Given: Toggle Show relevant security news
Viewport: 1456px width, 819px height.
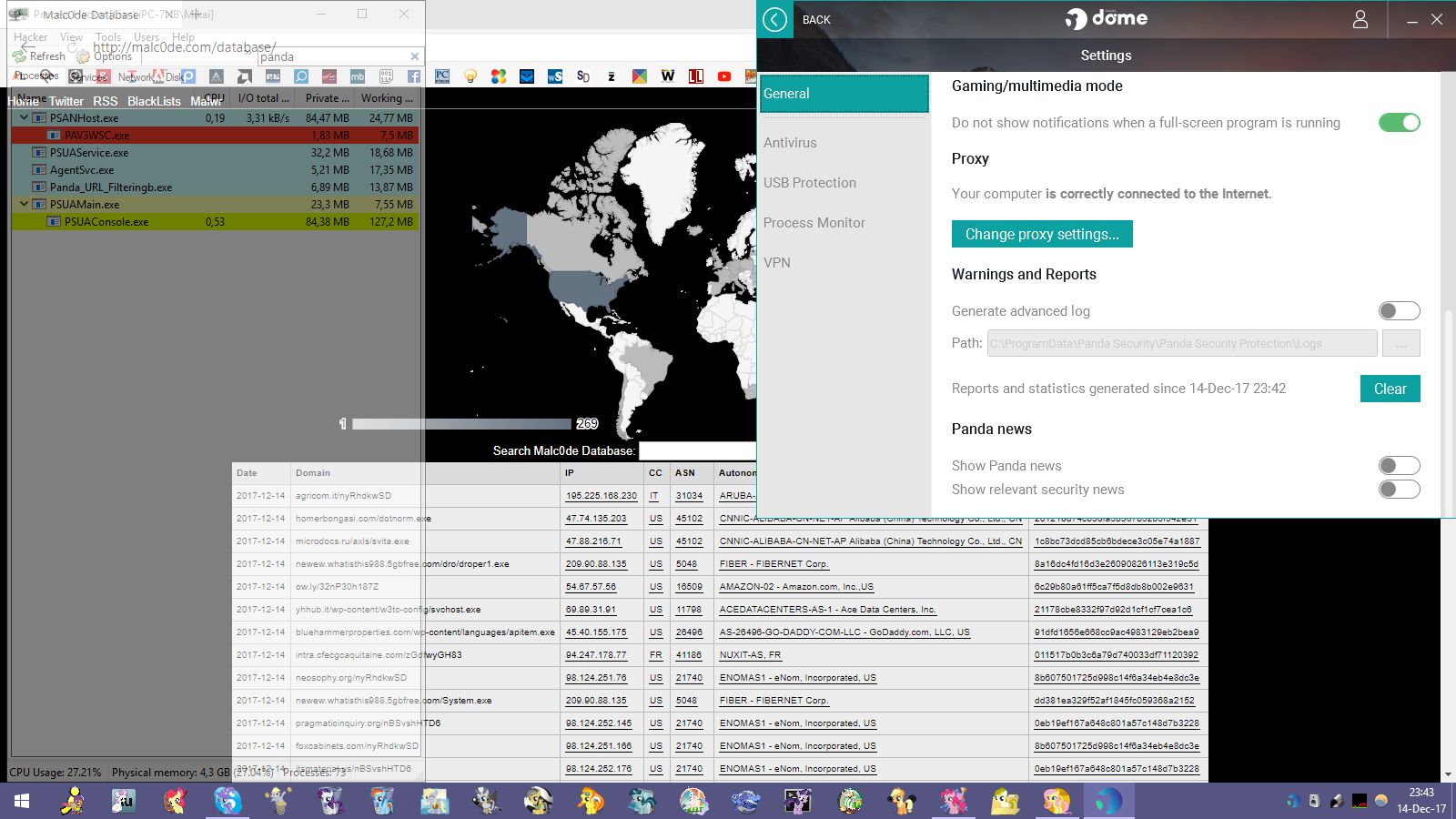Looking at the screenshot, I should click(1399, 490).
